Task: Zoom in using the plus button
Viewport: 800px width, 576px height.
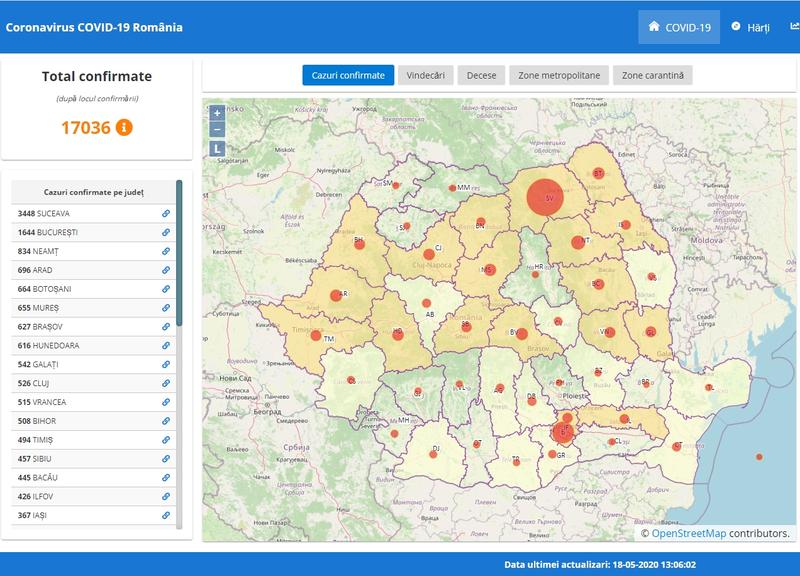Action: tap(216, 113)
